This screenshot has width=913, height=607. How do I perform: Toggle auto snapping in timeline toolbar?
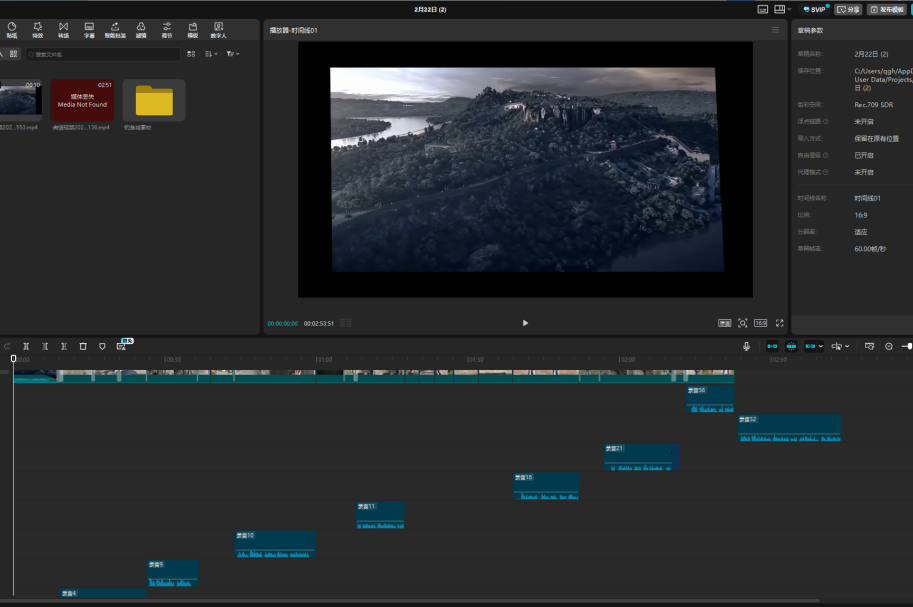[791, 346]
